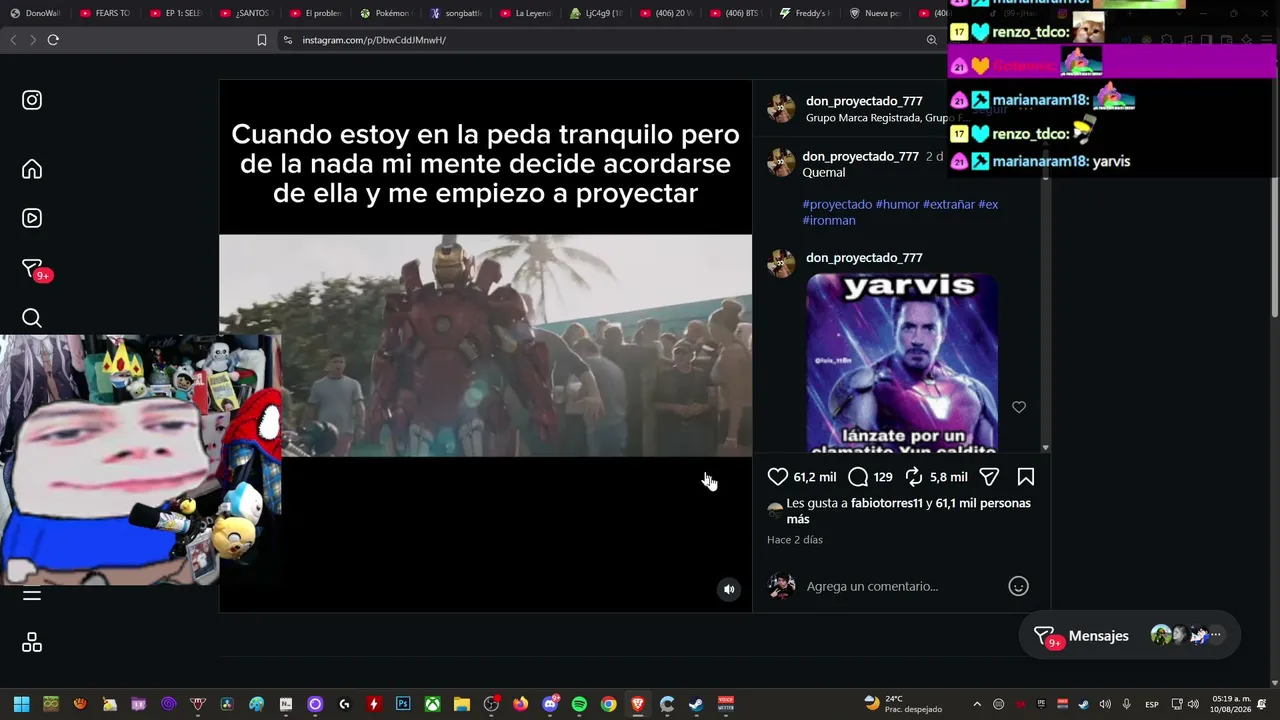Switch to the songbattle browser tab
Image resolution: width=1280 pixels, height=720 pixels.
point(455,13)
